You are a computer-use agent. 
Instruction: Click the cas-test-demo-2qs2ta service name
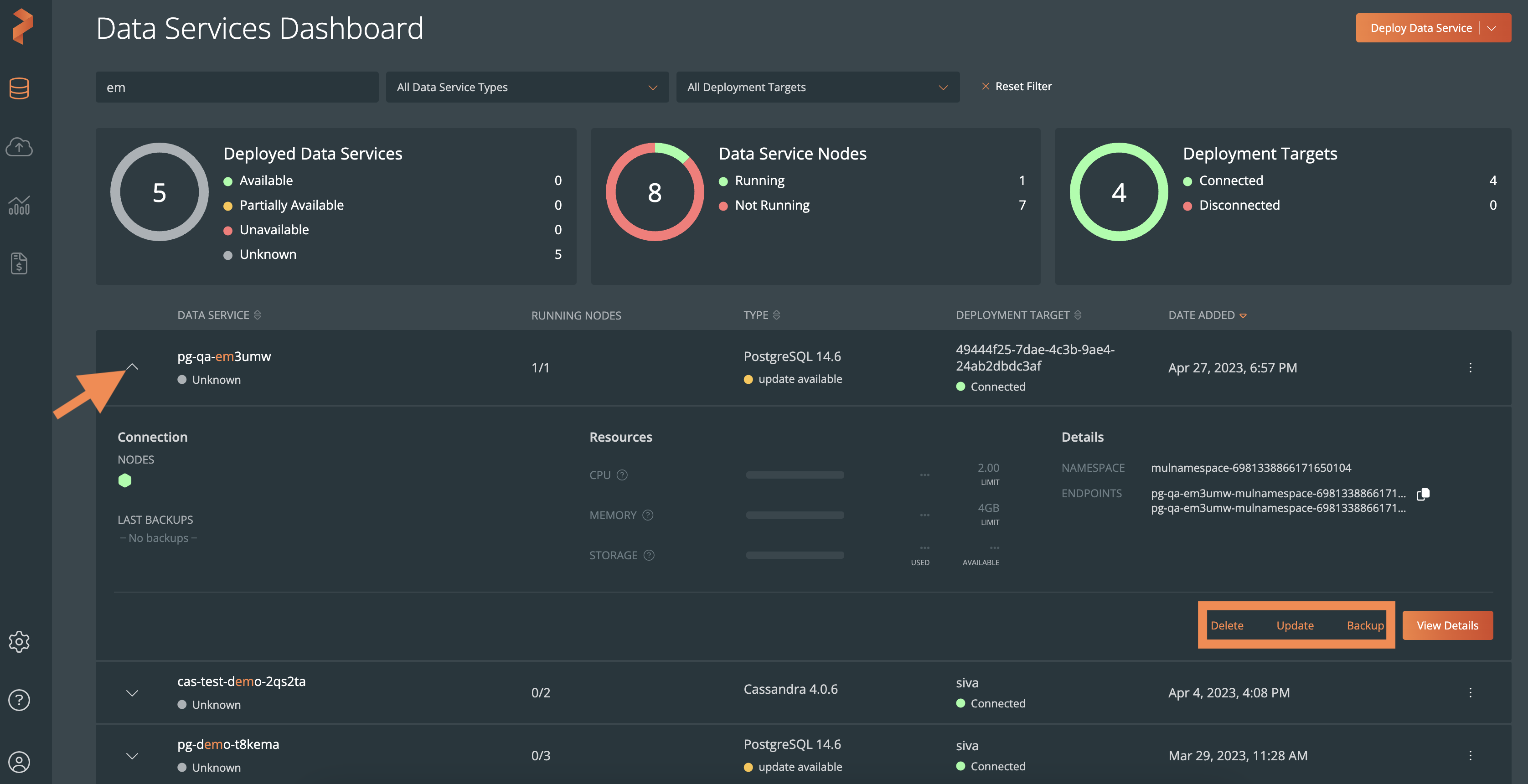(242, 681)
